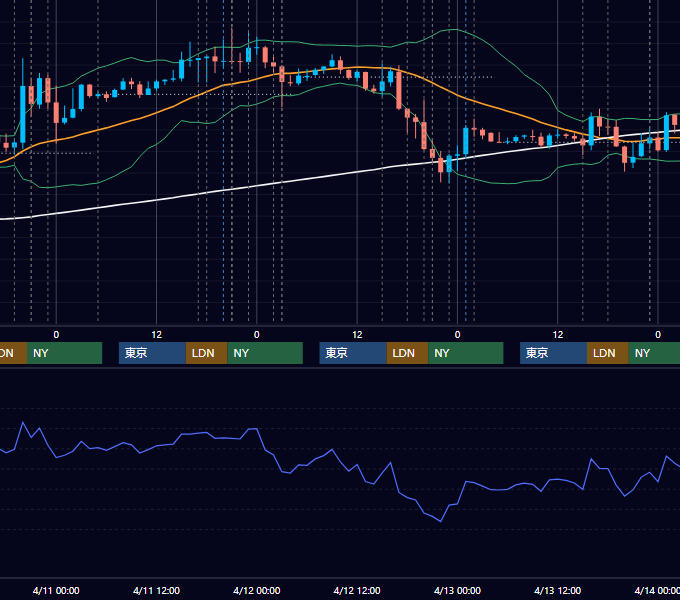Select 東京 session block spanning 4/13 12:00
Screen dimensions: 680x600
pyautogui.click(x=553, y=353)
